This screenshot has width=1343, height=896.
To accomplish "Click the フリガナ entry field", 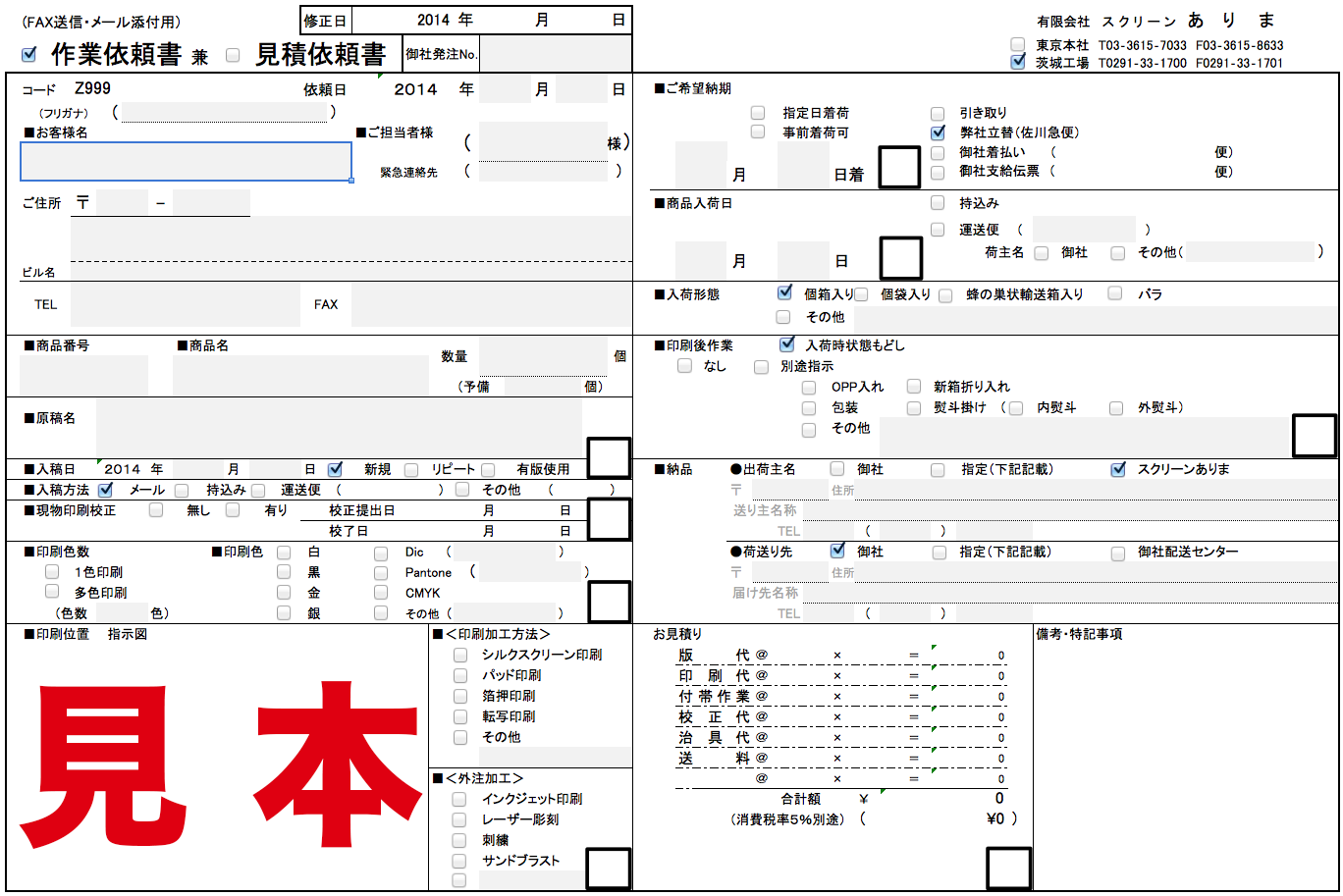I will pos(226,112).
